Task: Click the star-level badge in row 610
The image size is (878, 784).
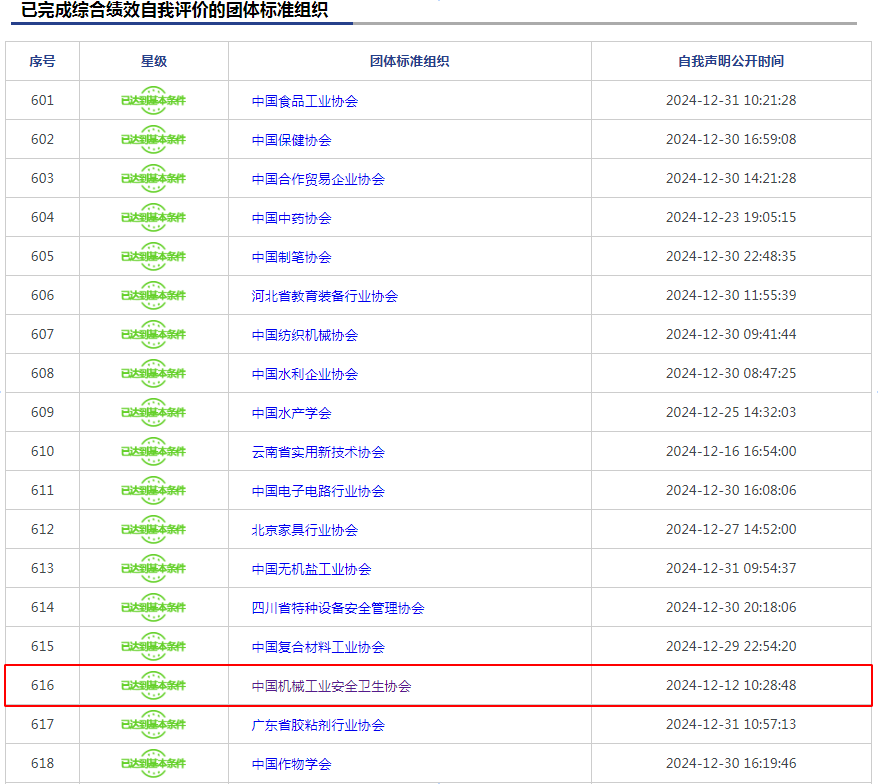Action: point(153,451)
